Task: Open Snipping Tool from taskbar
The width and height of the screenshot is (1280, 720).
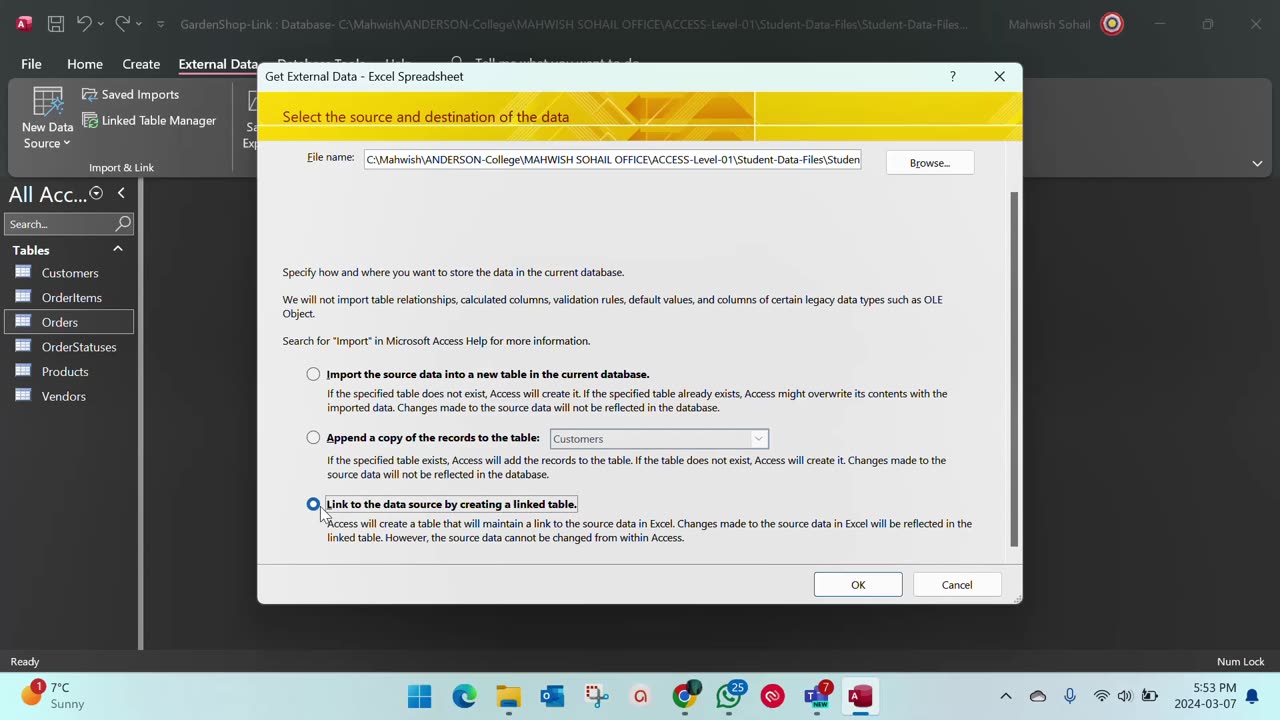Action: (x=597, y=696)
